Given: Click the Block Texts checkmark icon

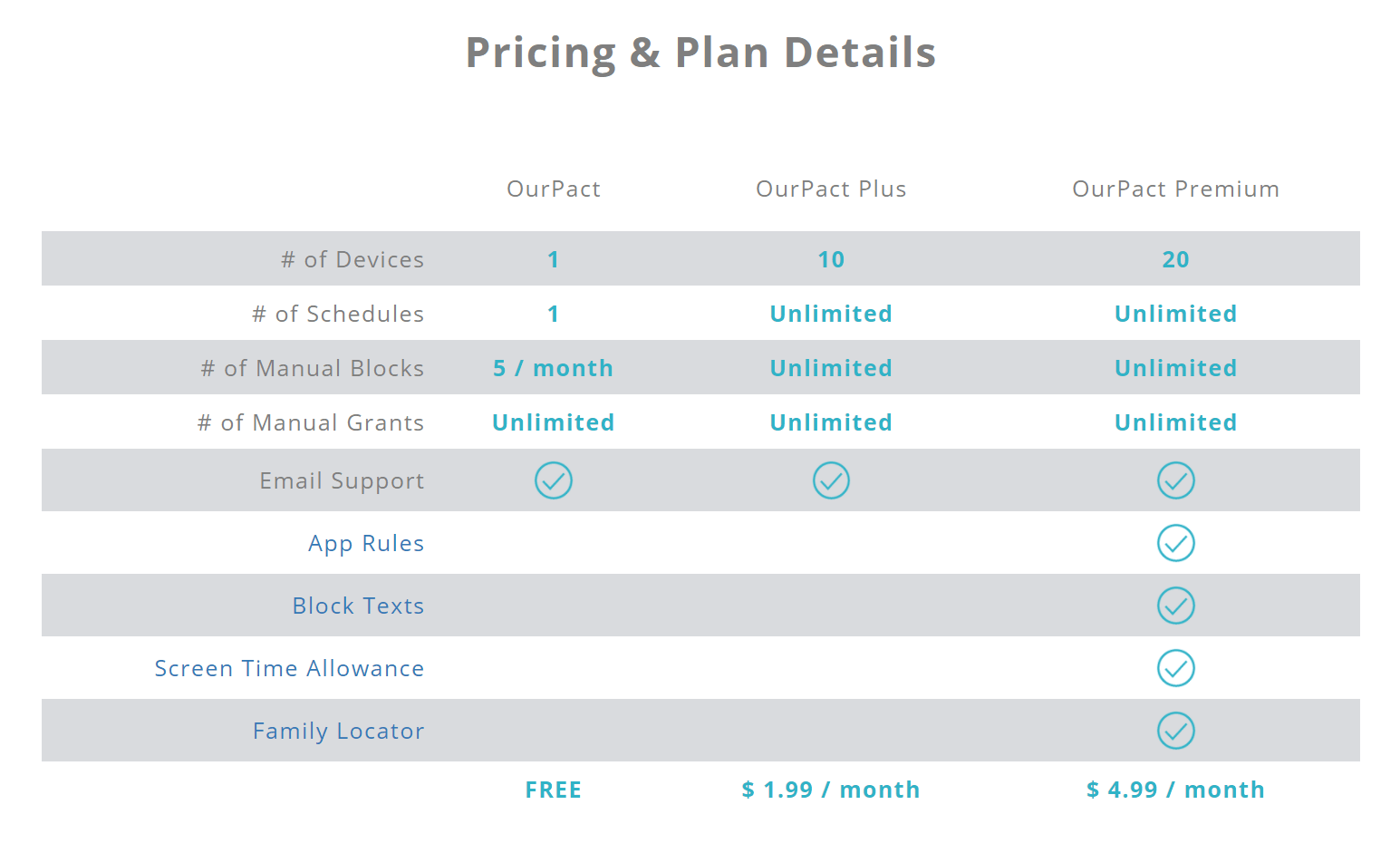Looking at the screenshot, I should click(1175, 606).
